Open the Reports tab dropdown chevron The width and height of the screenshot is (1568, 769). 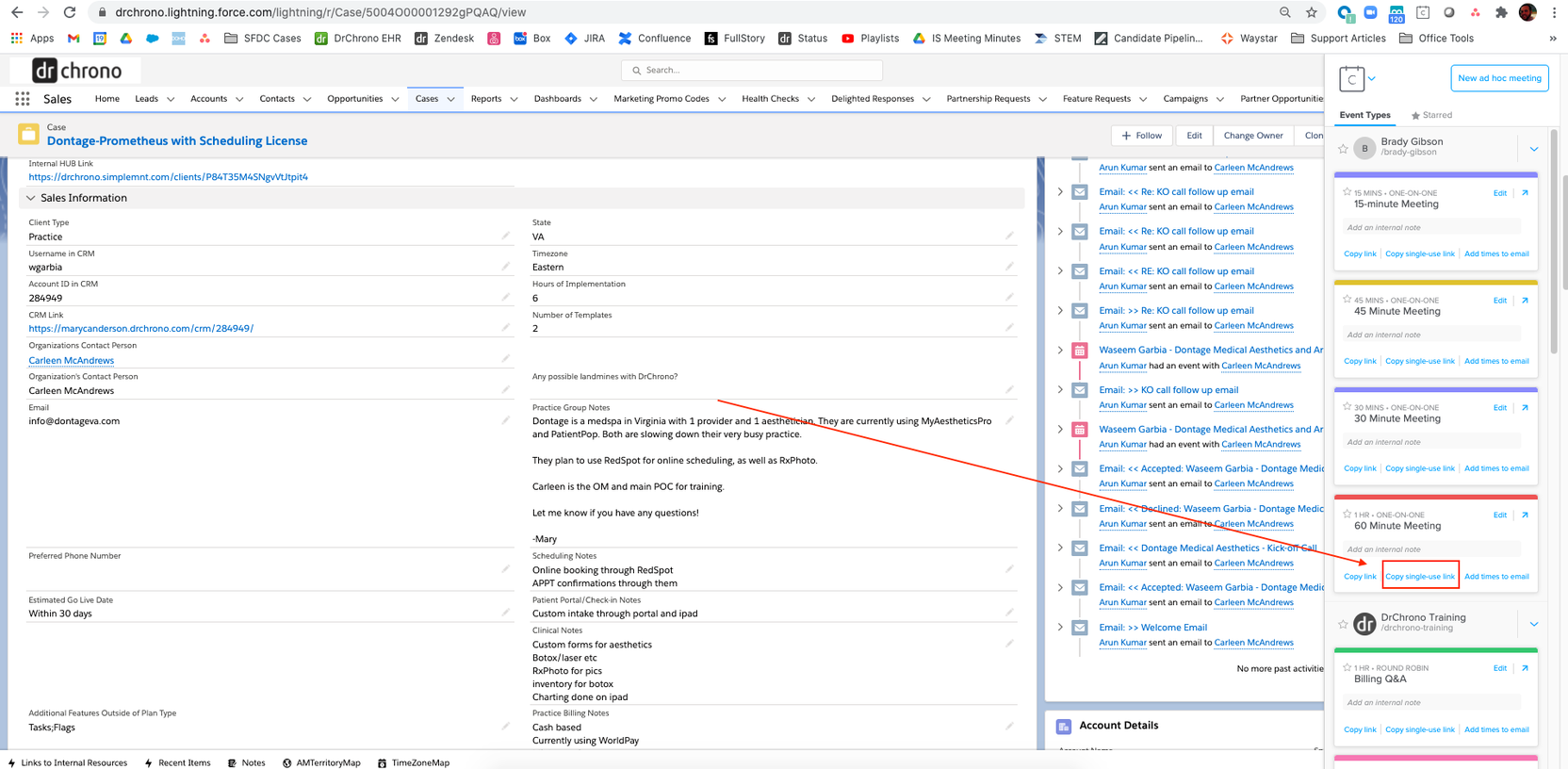click(x=514, y=99)
